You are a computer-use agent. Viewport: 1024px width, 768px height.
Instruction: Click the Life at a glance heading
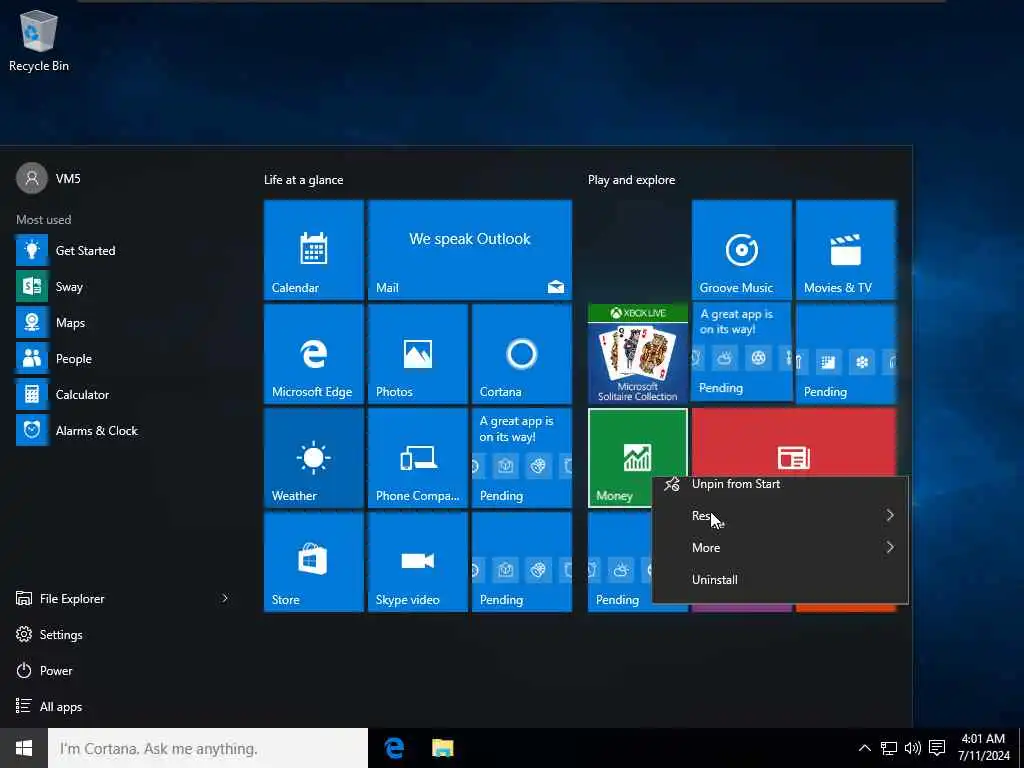pos(304,180)
